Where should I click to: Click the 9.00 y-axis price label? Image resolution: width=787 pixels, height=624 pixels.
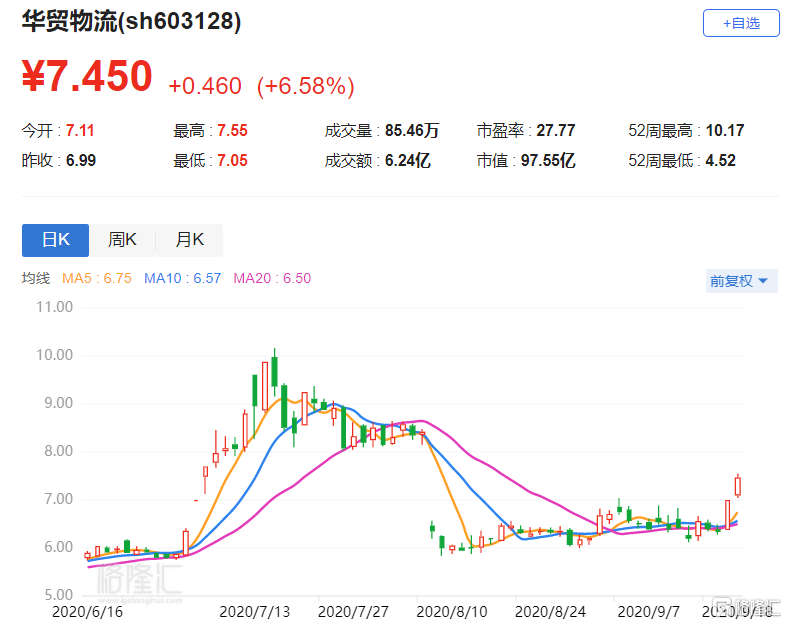pos(58,403)
